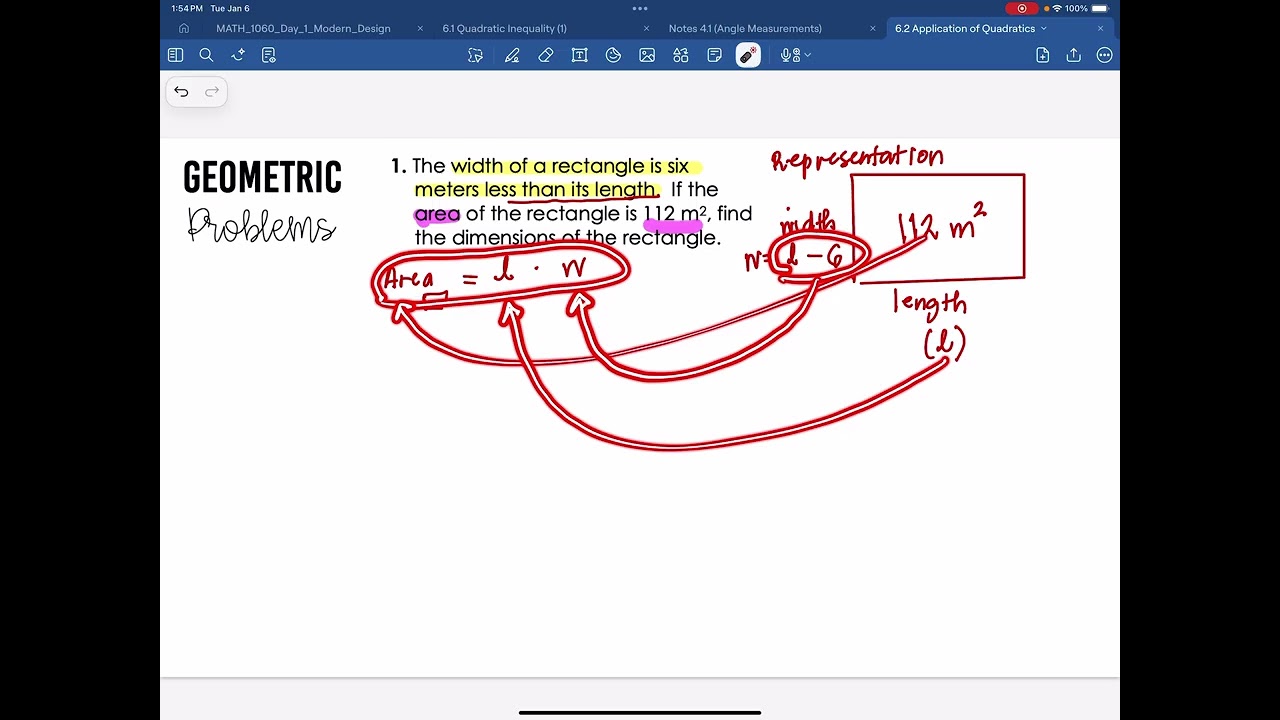1280x720 pixels.
Task: Open the more options menu
Action: click(x=1105, y=56)
